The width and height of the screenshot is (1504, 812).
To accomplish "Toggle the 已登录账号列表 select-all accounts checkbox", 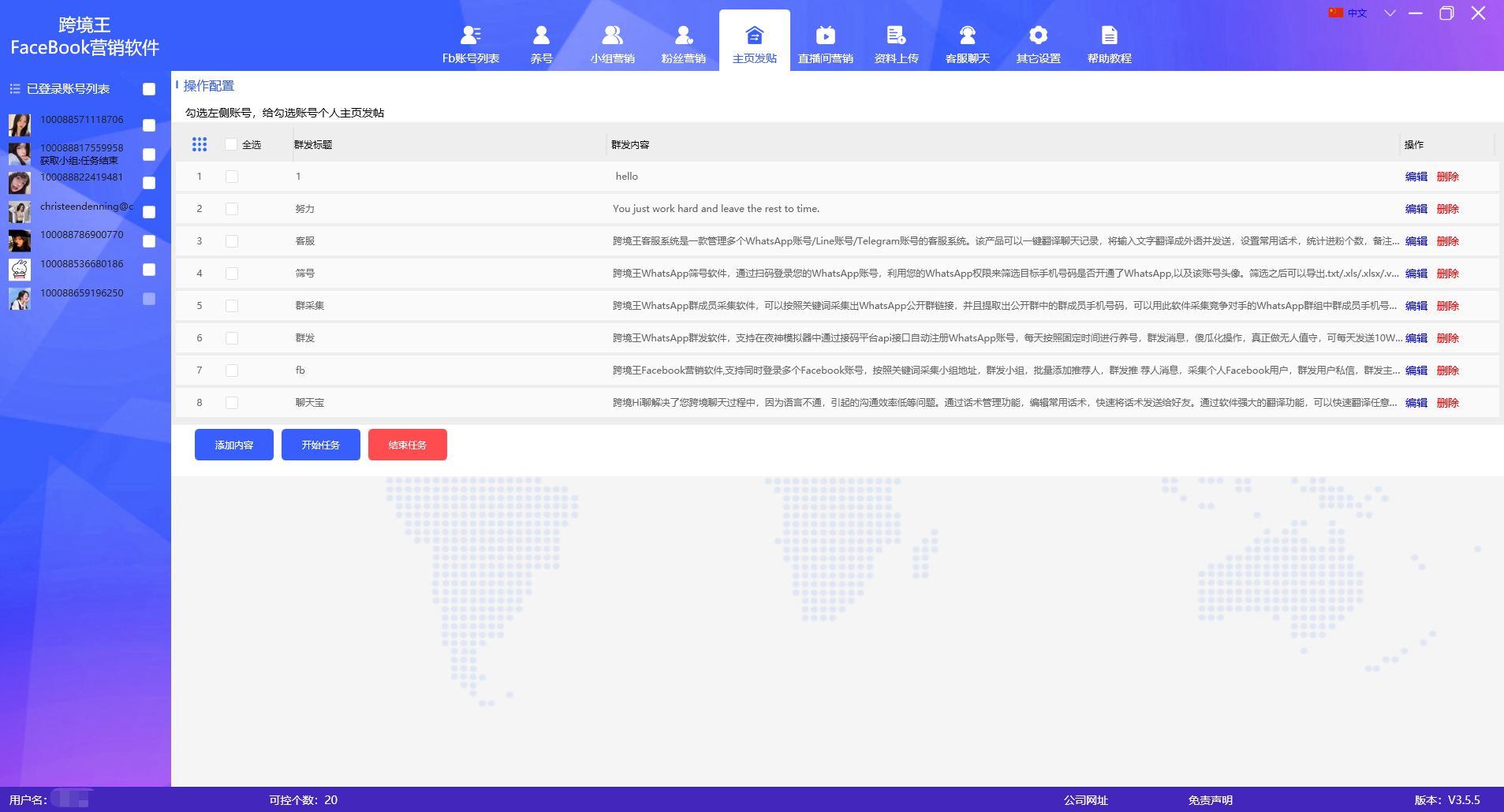I will pos(149,89).
